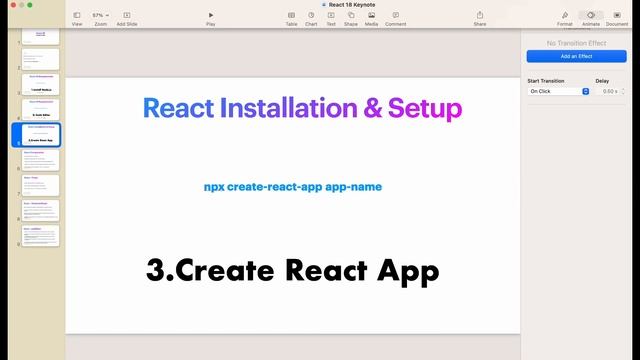This screenshot has height=360, width=640.
Task: Open the Zoom percentage dropdown
Action: [x=100, y=18]
